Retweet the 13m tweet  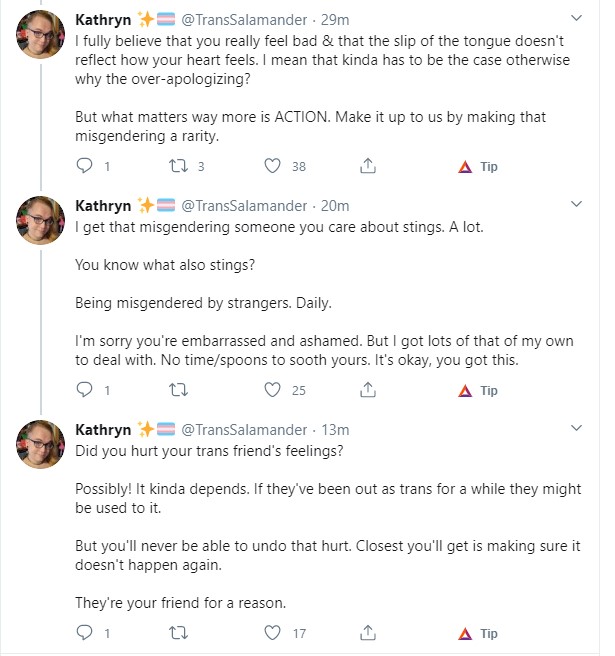pyautogui.click(x=178, y=633)
